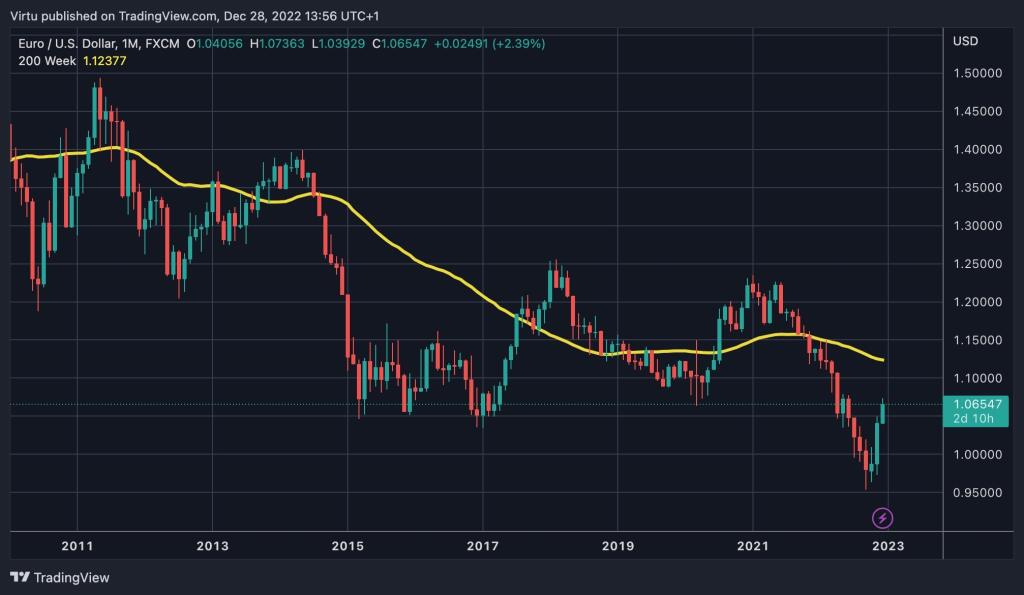
Task: Click the purple lightning bolt event icon
Action: point(882,518)
